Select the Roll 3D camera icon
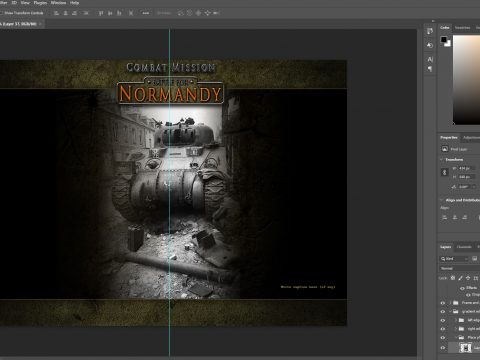 pyautogui.click(x=189, y=13)
